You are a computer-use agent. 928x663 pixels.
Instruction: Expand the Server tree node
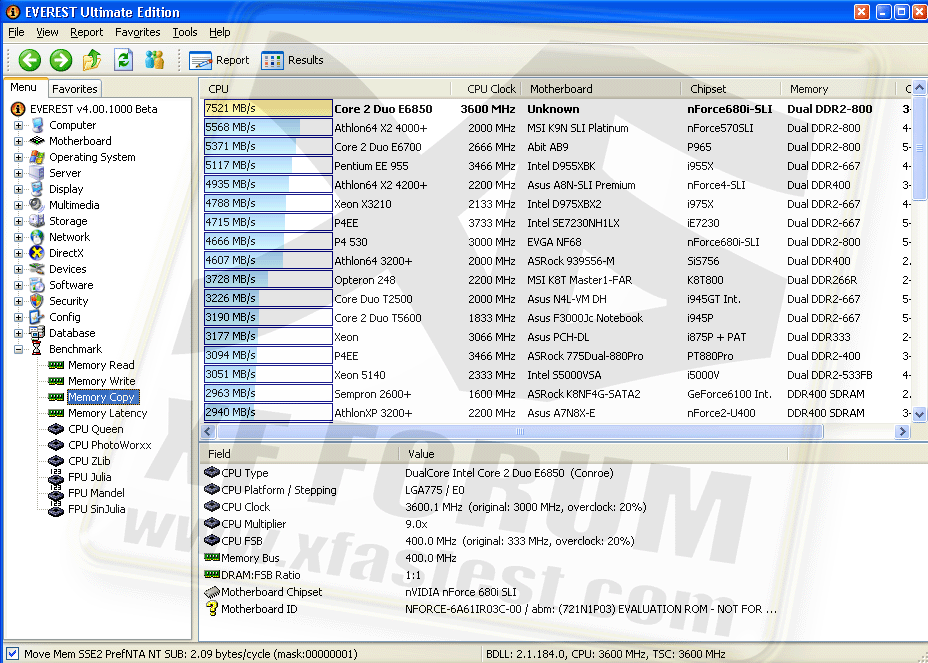(x=18, y=173)
